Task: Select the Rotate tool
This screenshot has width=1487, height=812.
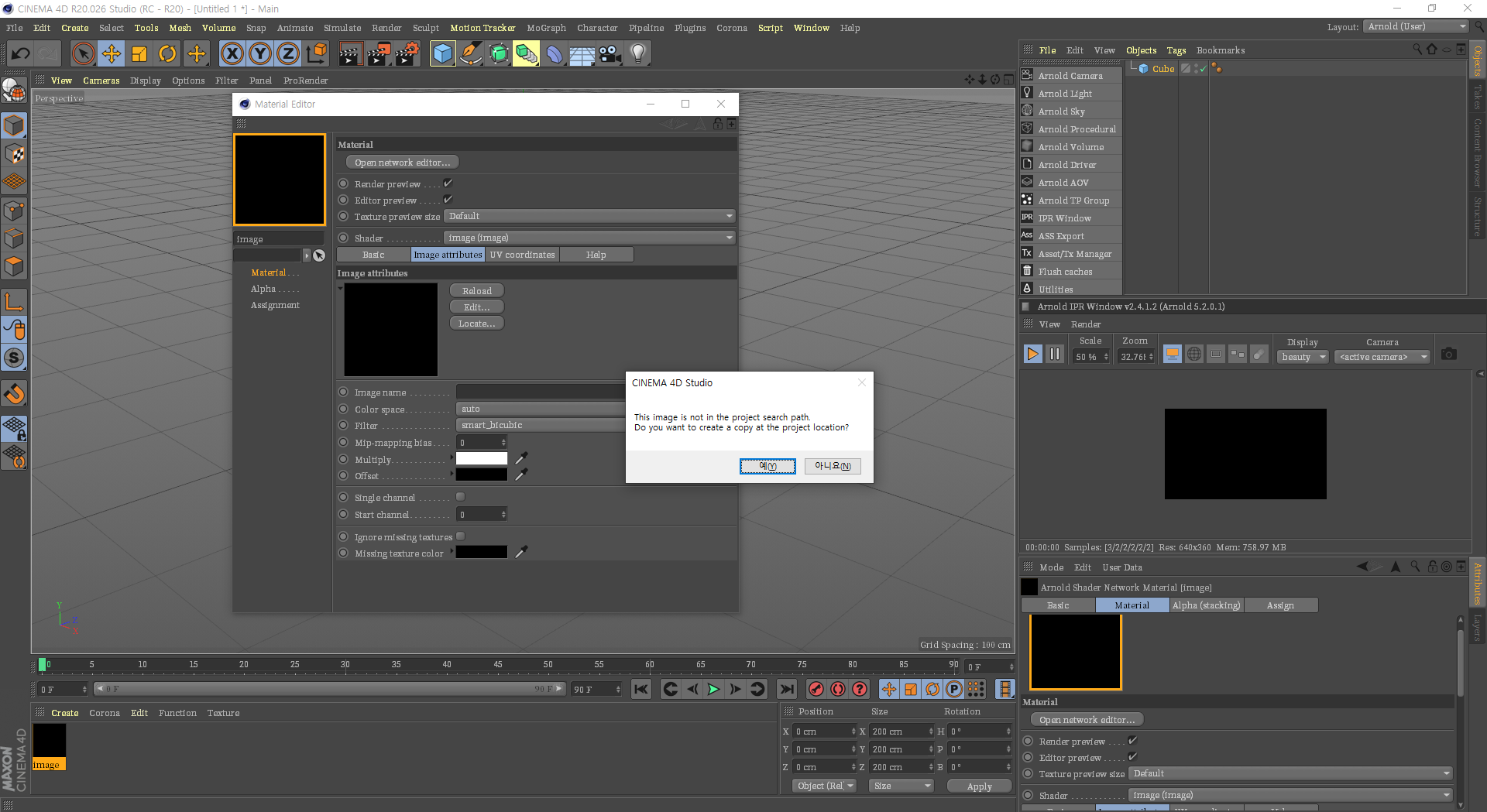Action: click(x=167, y=53)
